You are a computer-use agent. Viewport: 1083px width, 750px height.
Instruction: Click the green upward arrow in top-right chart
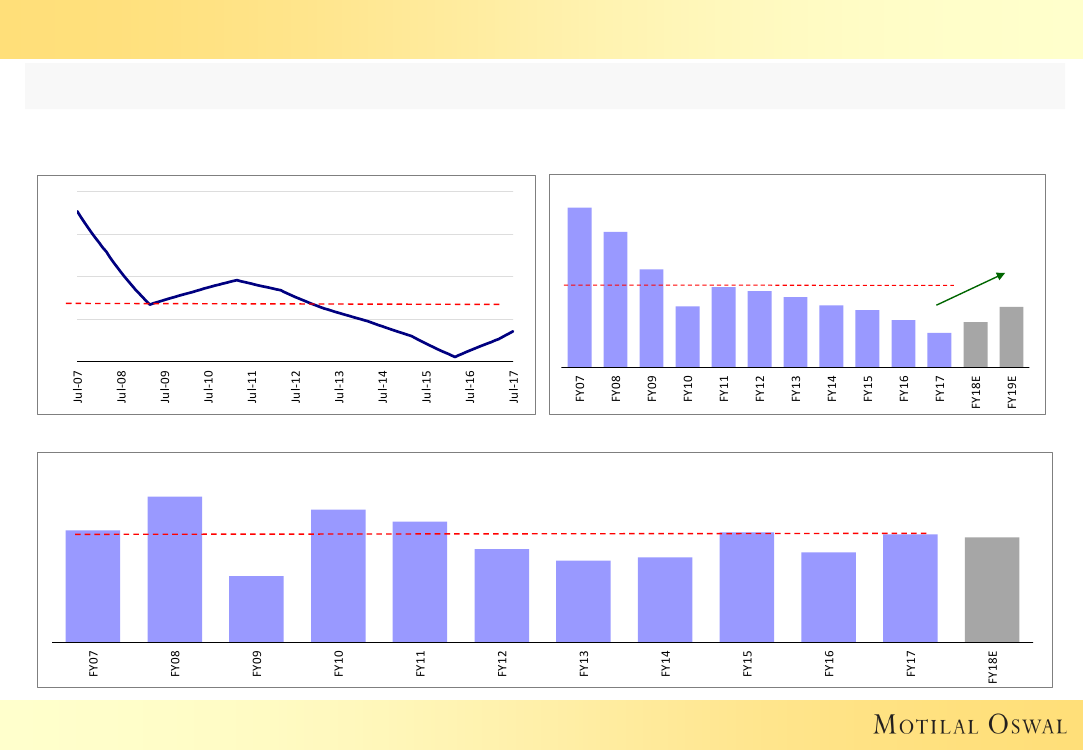[969, 289]
